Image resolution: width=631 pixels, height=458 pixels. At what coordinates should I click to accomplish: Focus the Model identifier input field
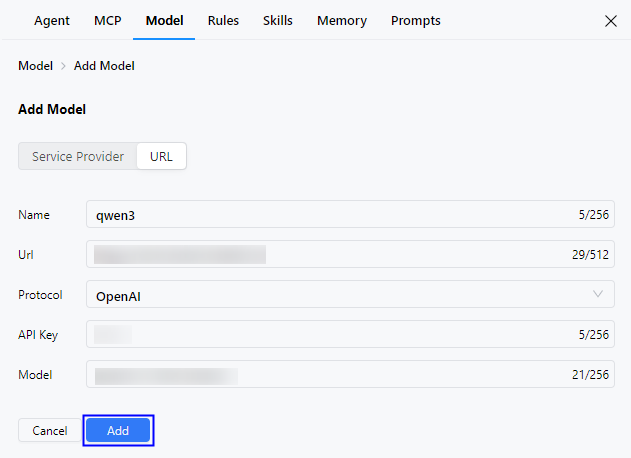click(x=320, y=375)
